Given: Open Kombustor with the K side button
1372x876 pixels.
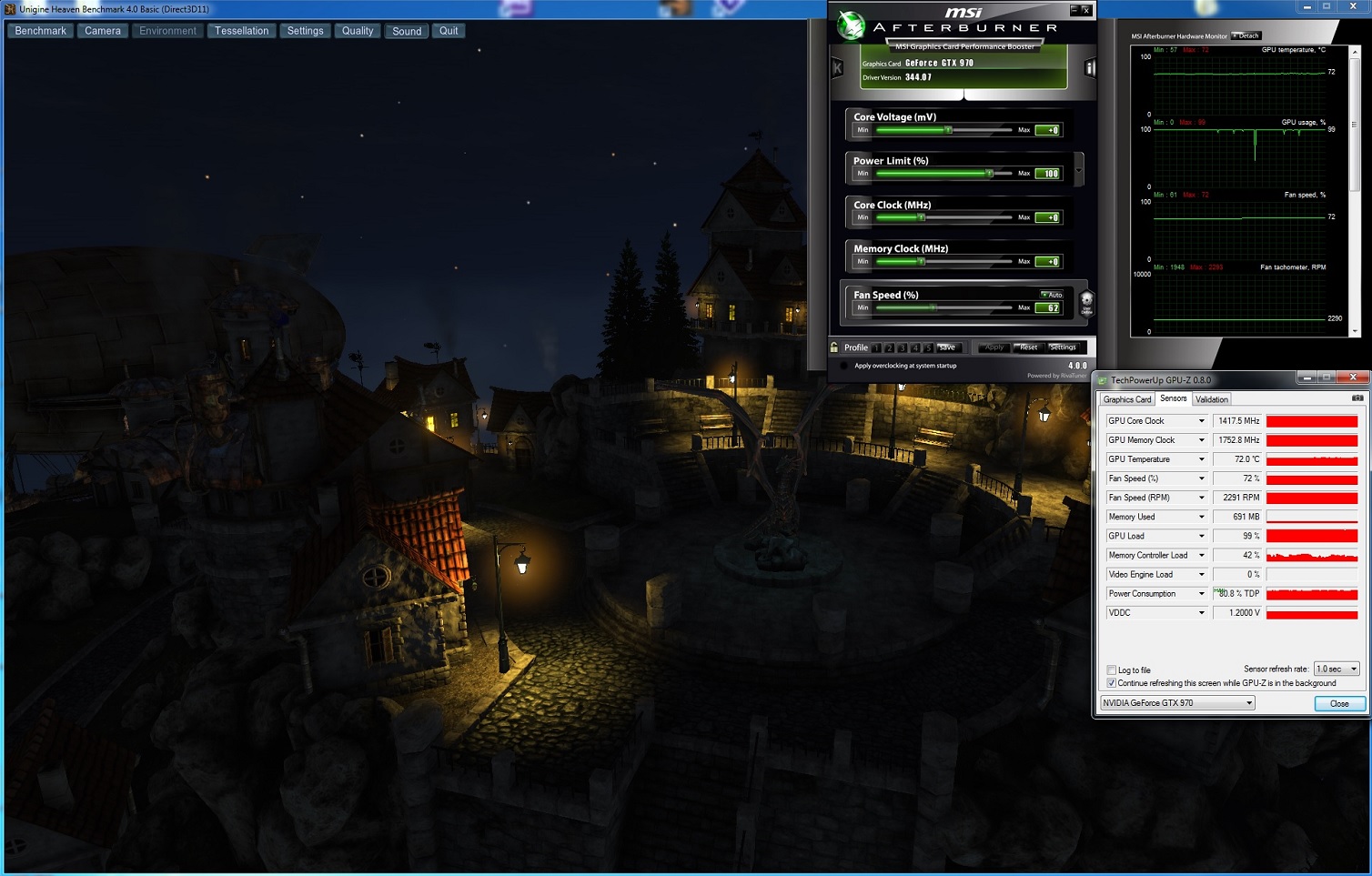Looking at the screenshot, I should point(838,67).
